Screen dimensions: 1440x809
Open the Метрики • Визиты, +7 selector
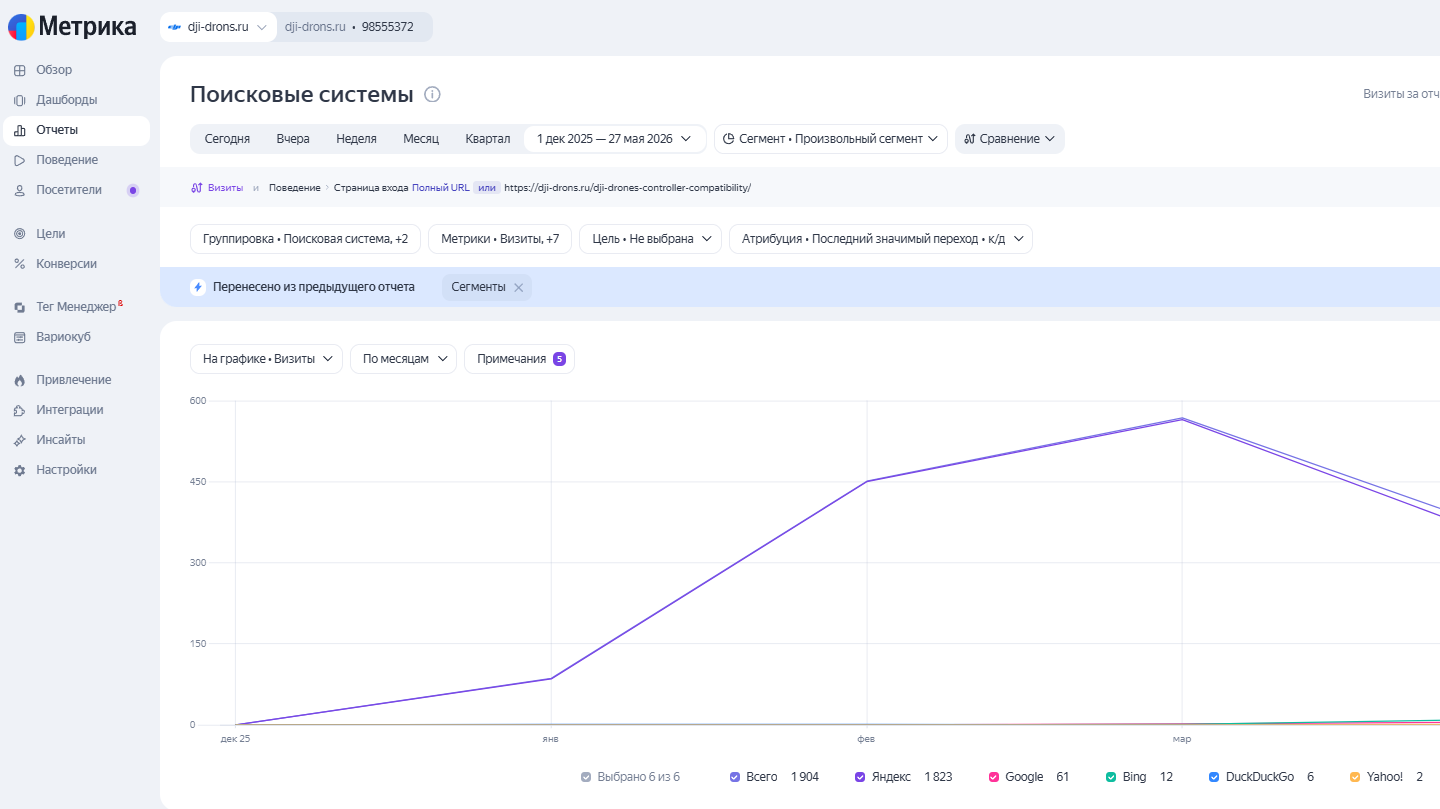[x=500, y=239]
